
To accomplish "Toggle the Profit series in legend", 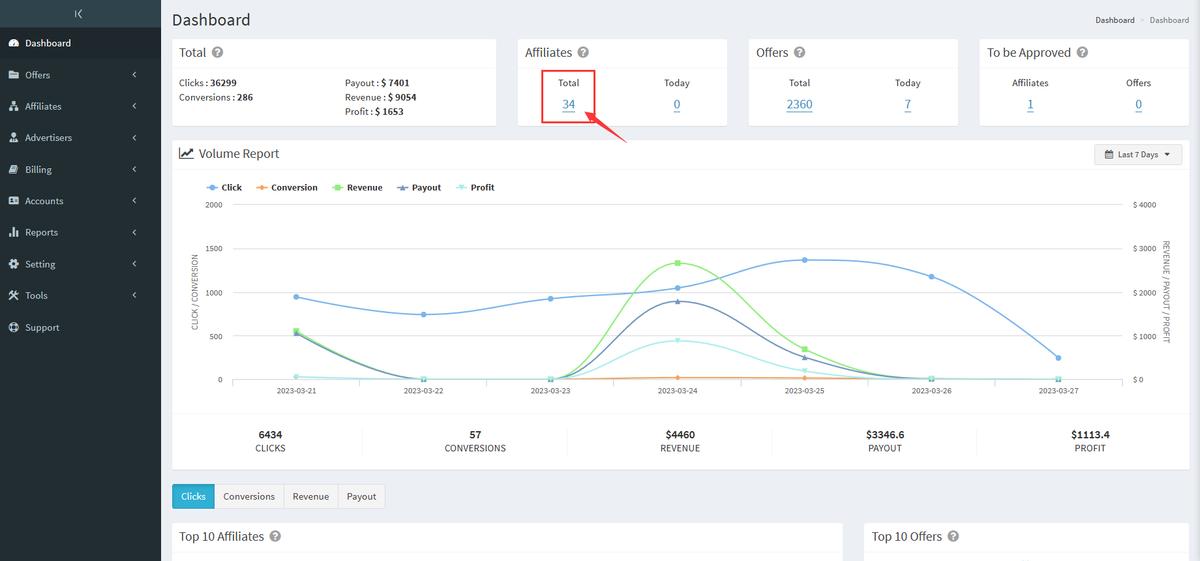I will 474,188.
